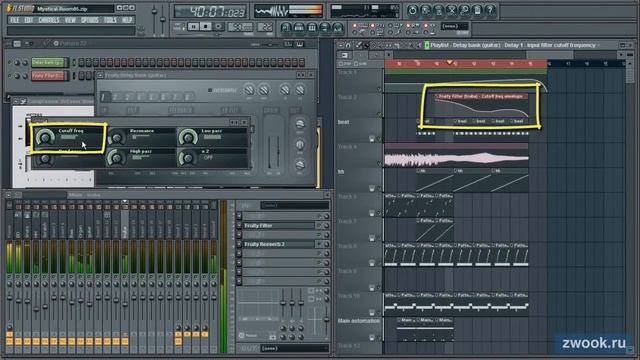This screenshot has height=360, width=640.
Task: Switch to bank 2 tab in Fruity Delay Bank
Action: 116,97
